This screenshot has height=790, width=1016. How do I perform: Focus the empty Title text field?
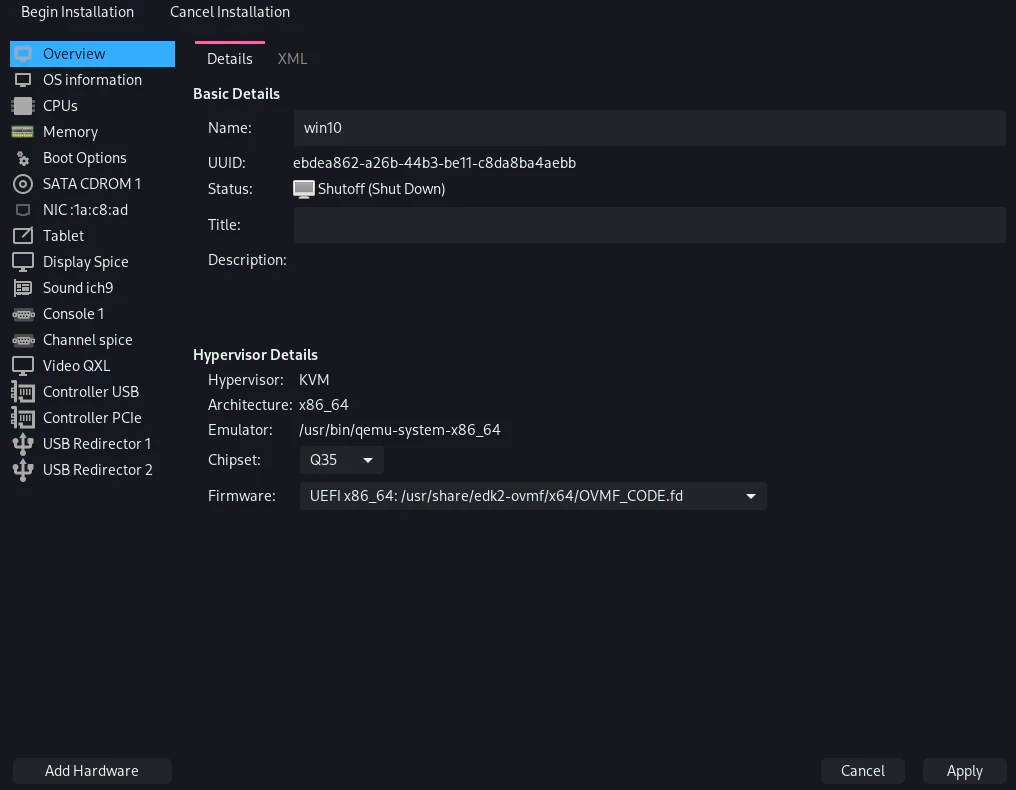[649, 225]
